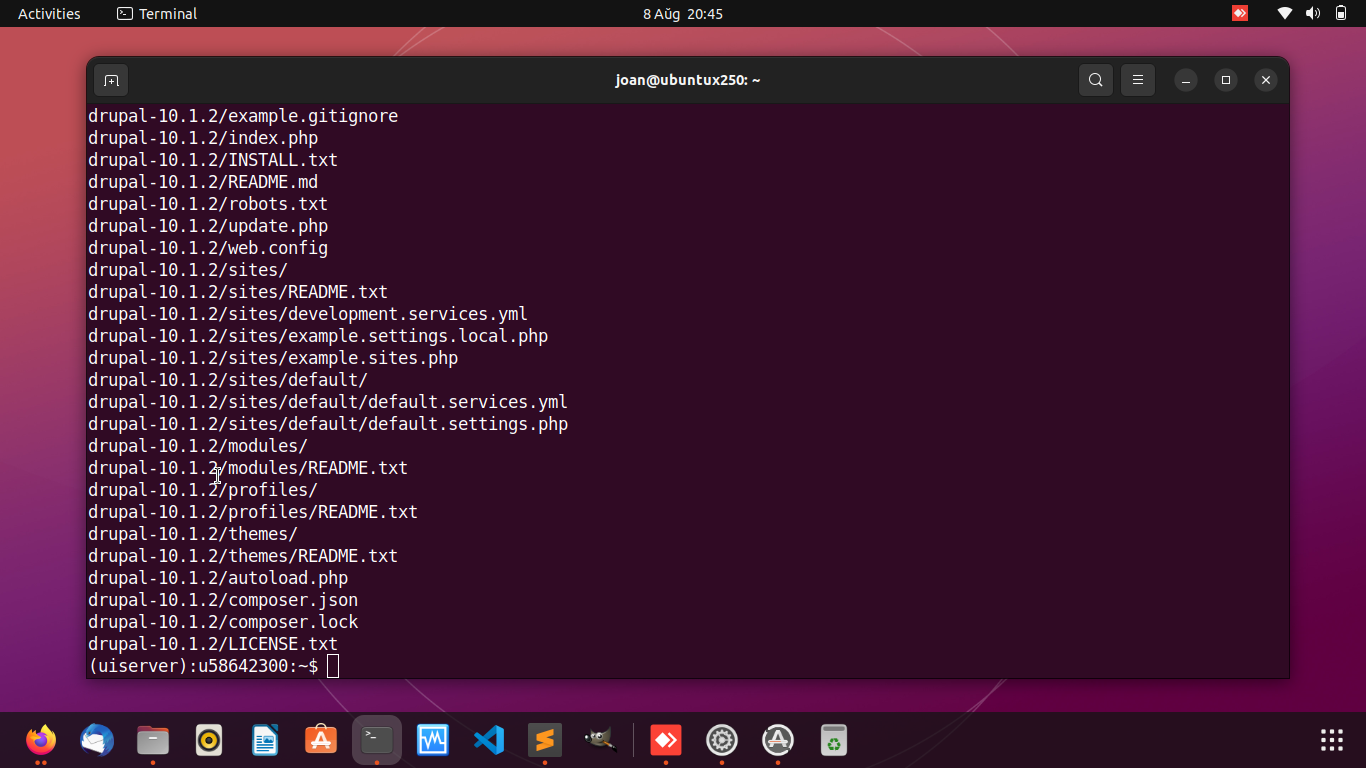Click the terminal prompt input cursor

tap(333, 666)
